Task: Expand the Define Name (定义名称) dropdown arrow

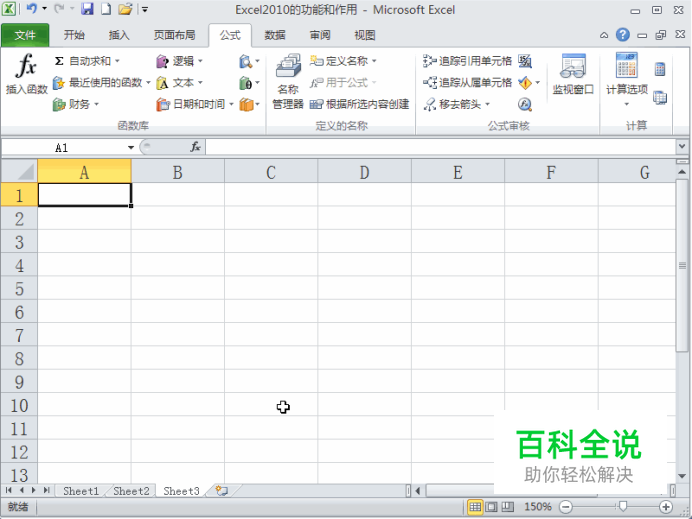Action: pyautogui.click(x=374, y=61)
